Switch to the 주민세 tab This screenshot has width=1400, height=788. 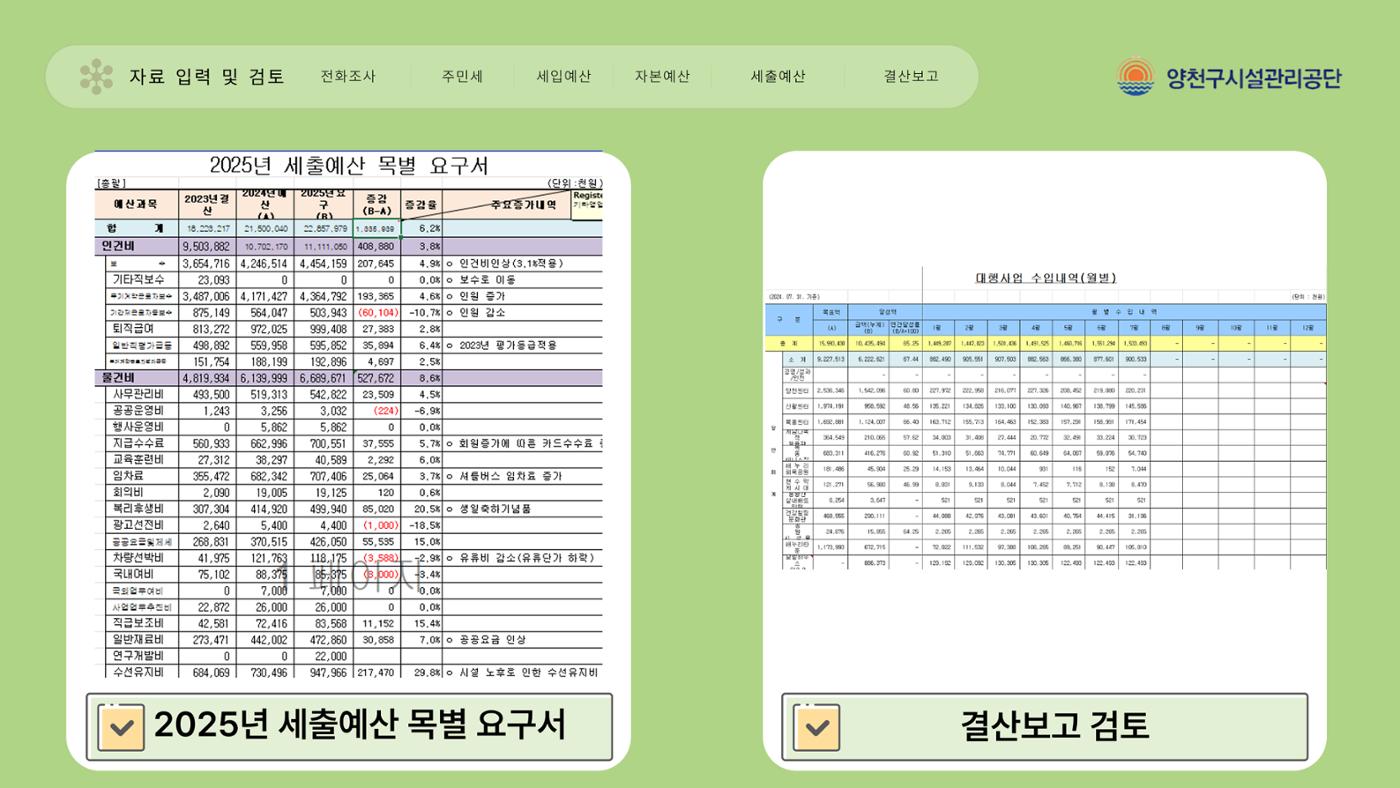[x=462, y=76]
